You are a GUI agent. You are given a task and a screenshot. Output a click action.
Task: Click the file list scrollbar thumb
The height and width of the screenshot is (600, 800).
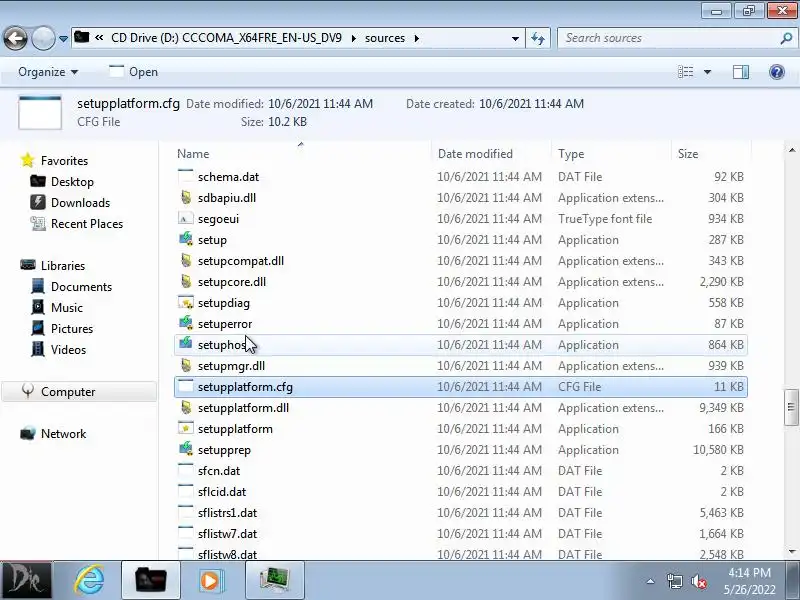[x=791, y=407]
